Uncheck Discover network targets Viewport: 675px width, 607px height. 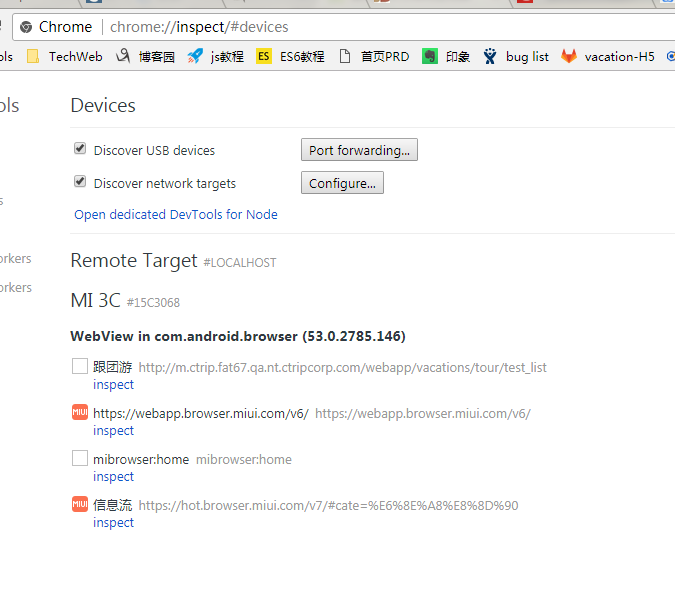coord(80,181)
